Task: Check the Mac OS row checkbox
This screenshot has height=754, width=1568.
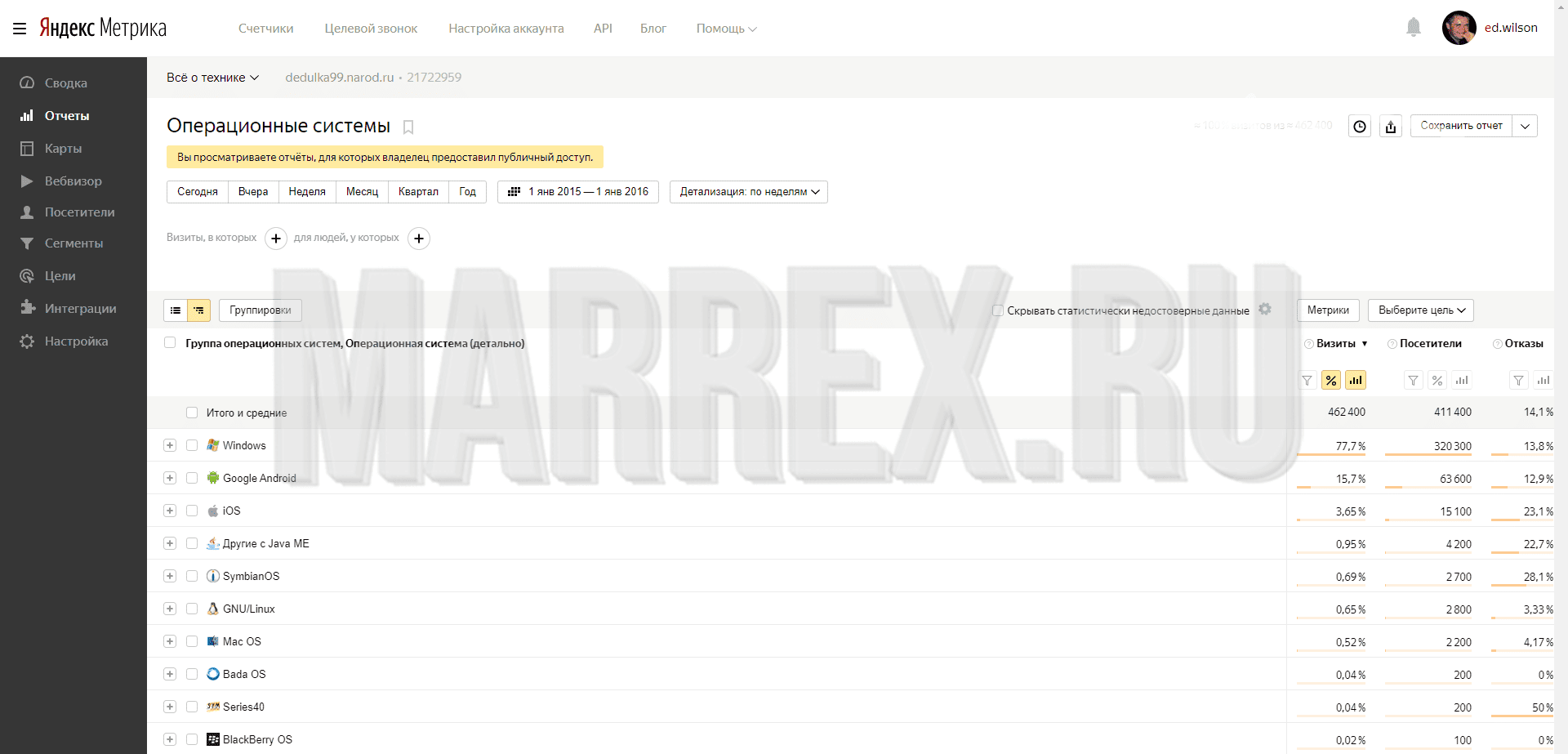Action: click(x=192, y=641)
